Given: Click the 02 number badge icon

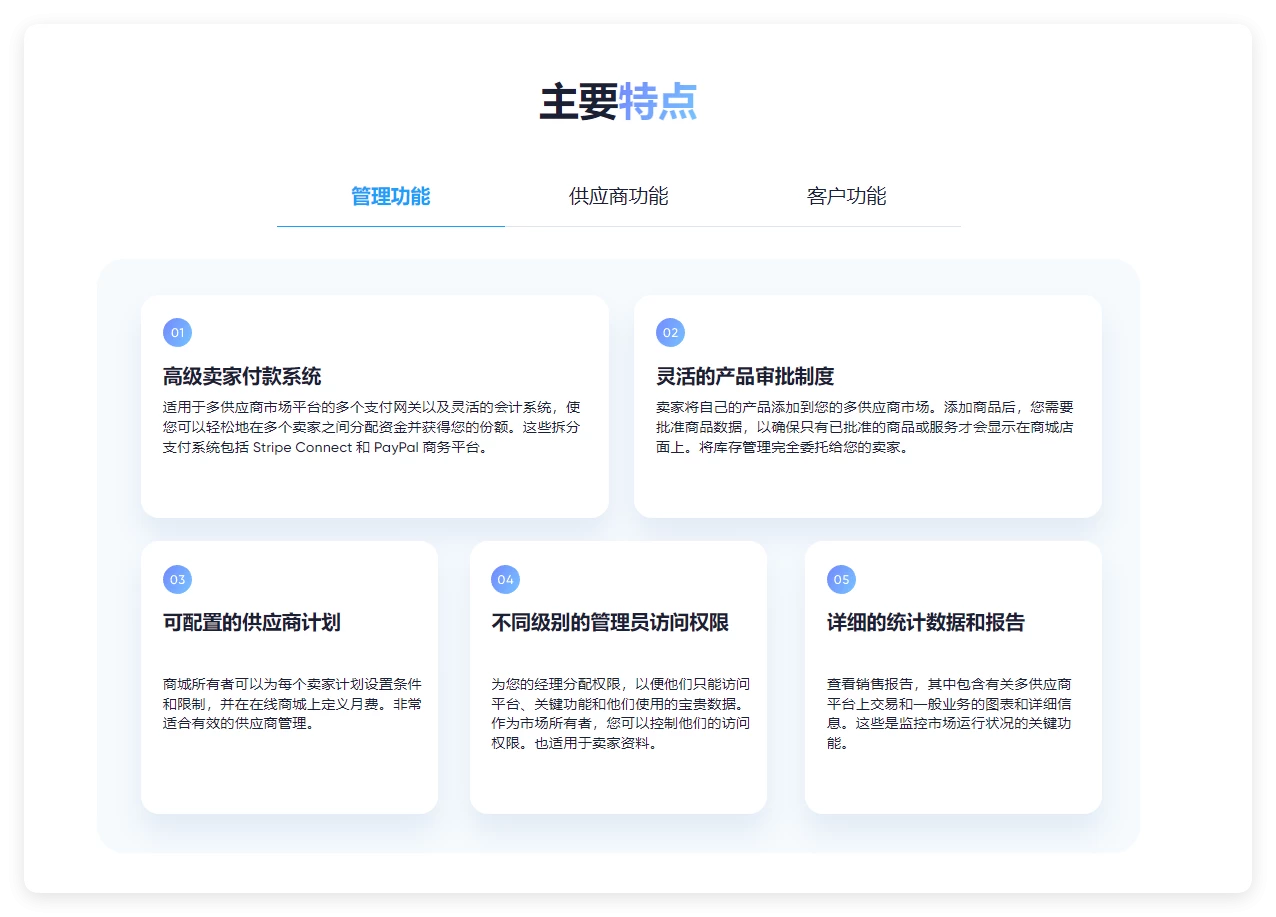Looking at the screenshot, I should 670,333.
